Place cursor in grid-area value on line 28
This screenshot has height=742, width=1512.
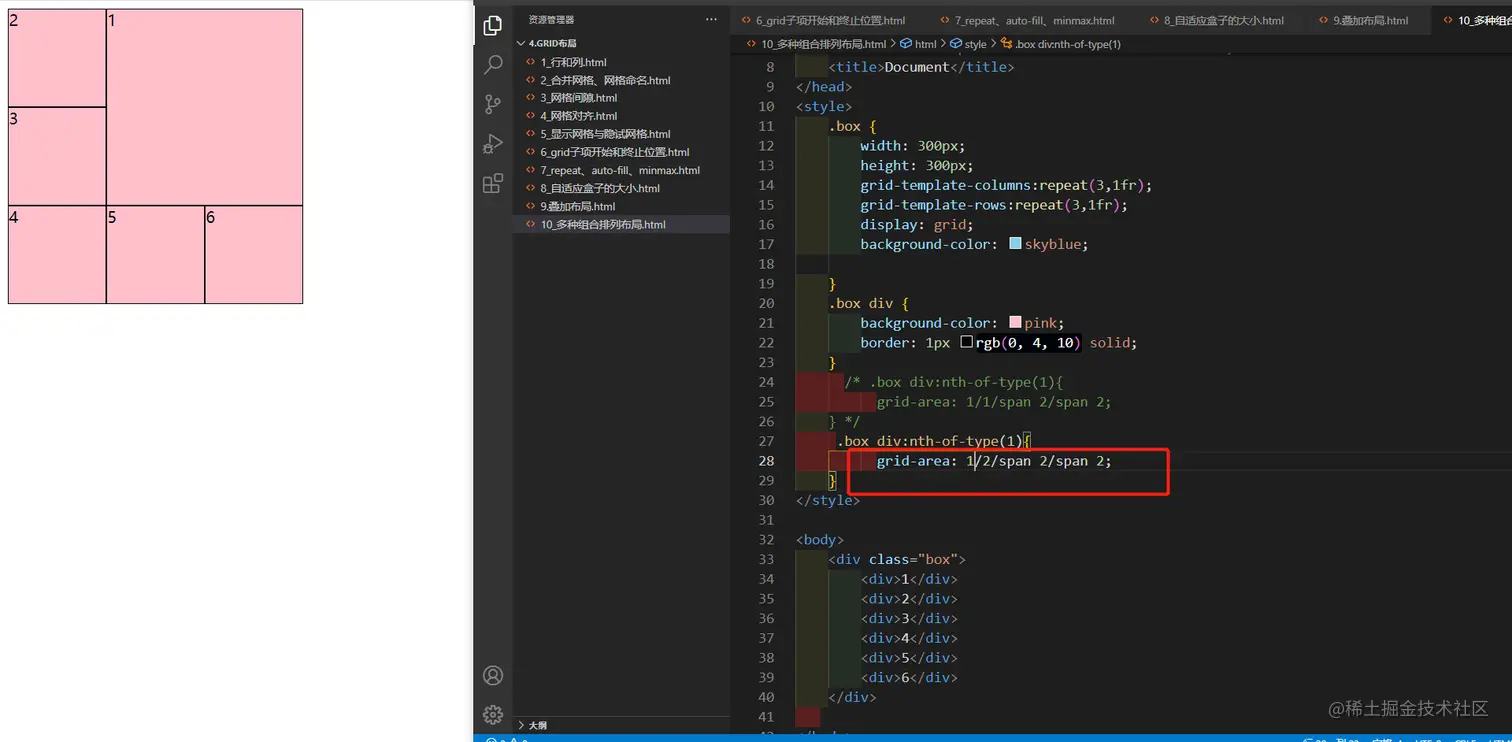coord(1038,461)
